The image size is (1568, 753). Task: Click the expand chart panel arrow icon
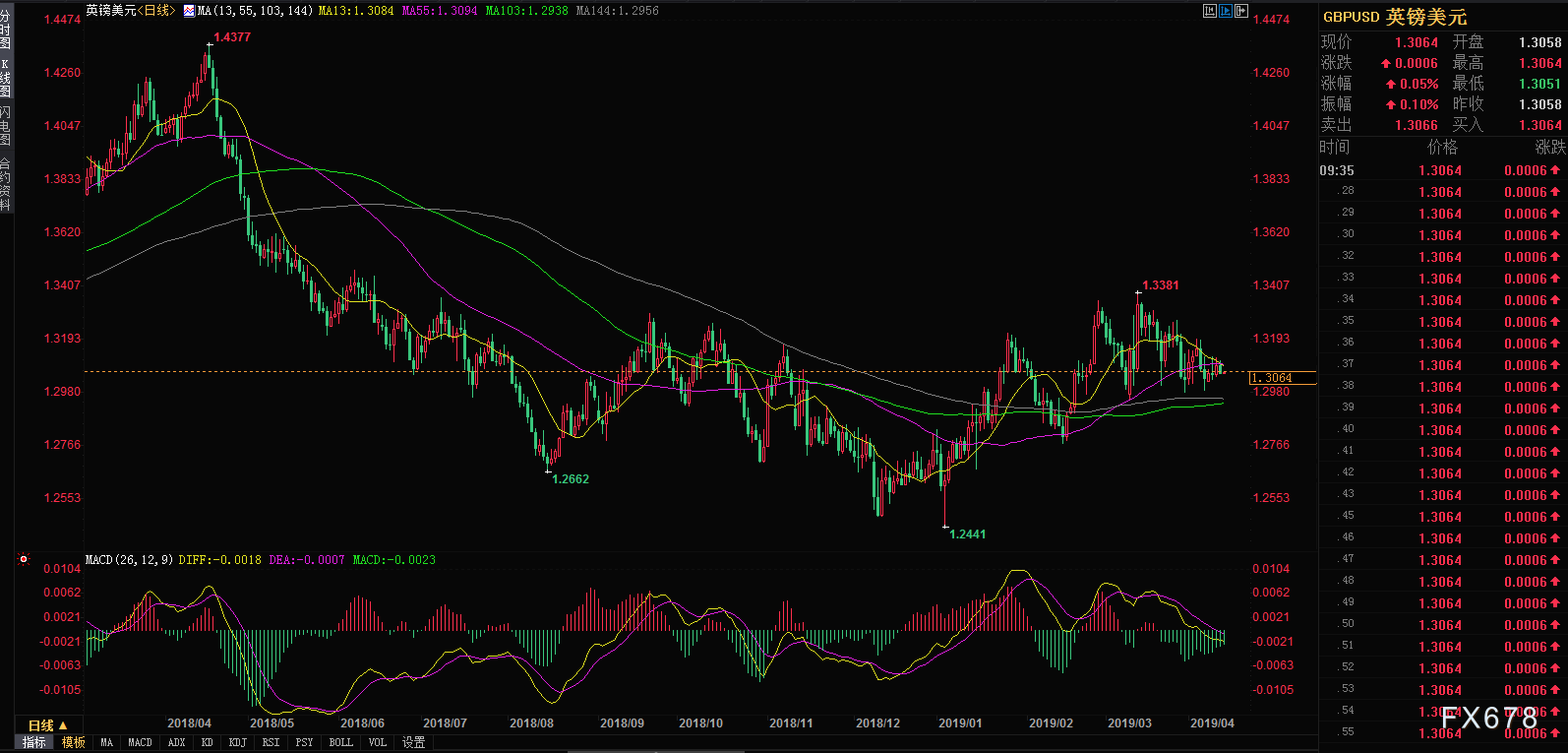[x=1241, y=11]
